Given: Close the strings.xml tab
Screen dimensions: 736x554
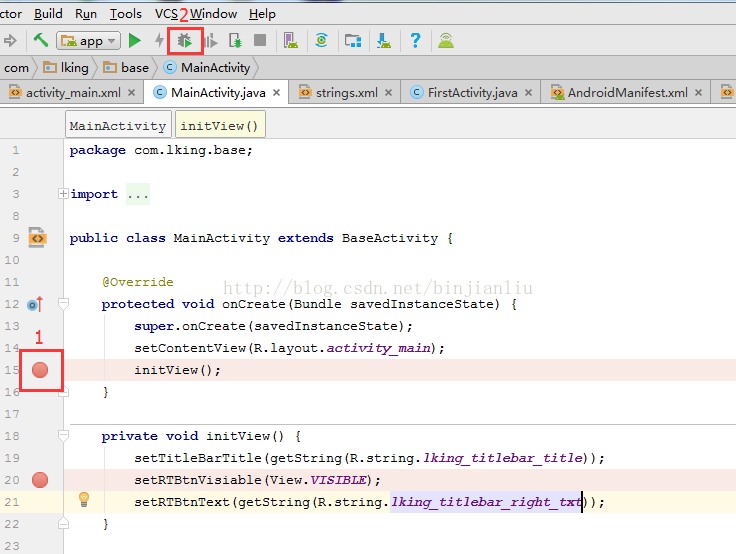Looking at the screenshot, I should [x=388, y=93].
